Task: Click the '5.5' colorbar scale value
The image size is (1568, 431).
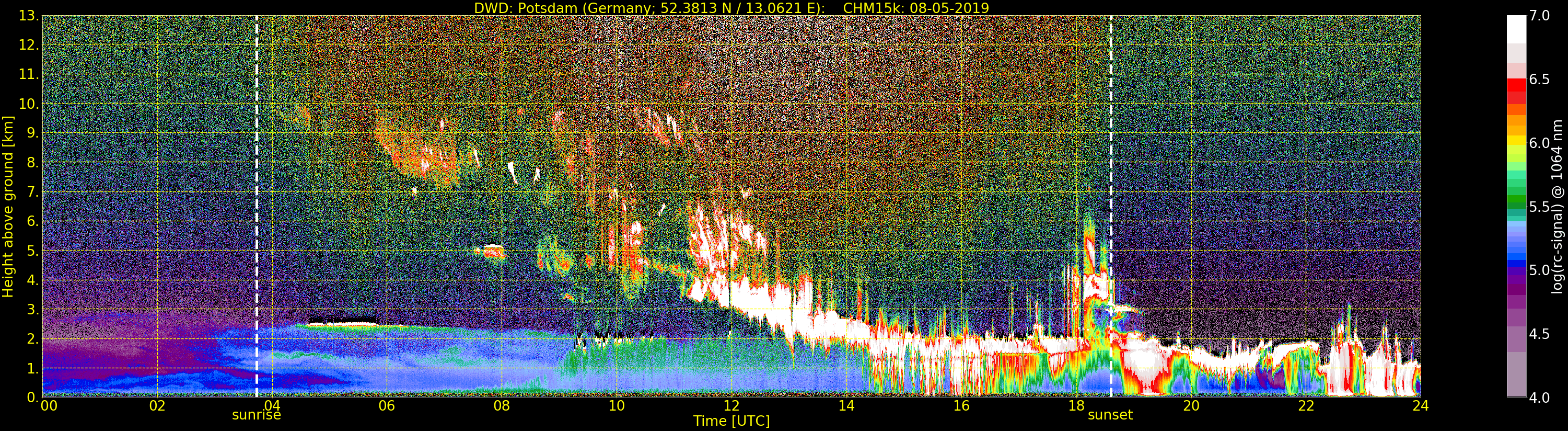Action: [x=1539, y=207]
